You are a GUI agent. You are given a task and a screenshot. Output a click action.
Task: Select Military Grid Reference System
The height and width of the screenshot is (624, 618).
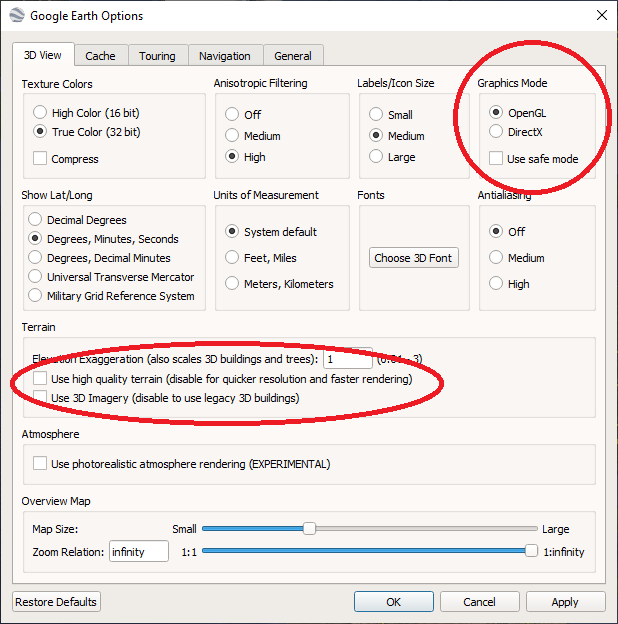35,295
